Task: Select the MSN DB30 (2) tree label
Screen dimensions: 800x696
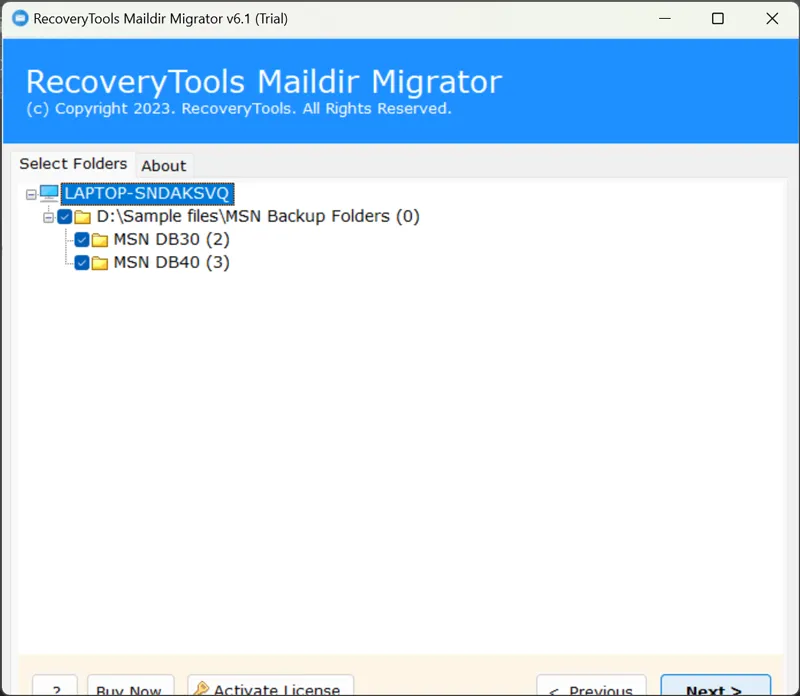Action: click(x=171, y=240)
